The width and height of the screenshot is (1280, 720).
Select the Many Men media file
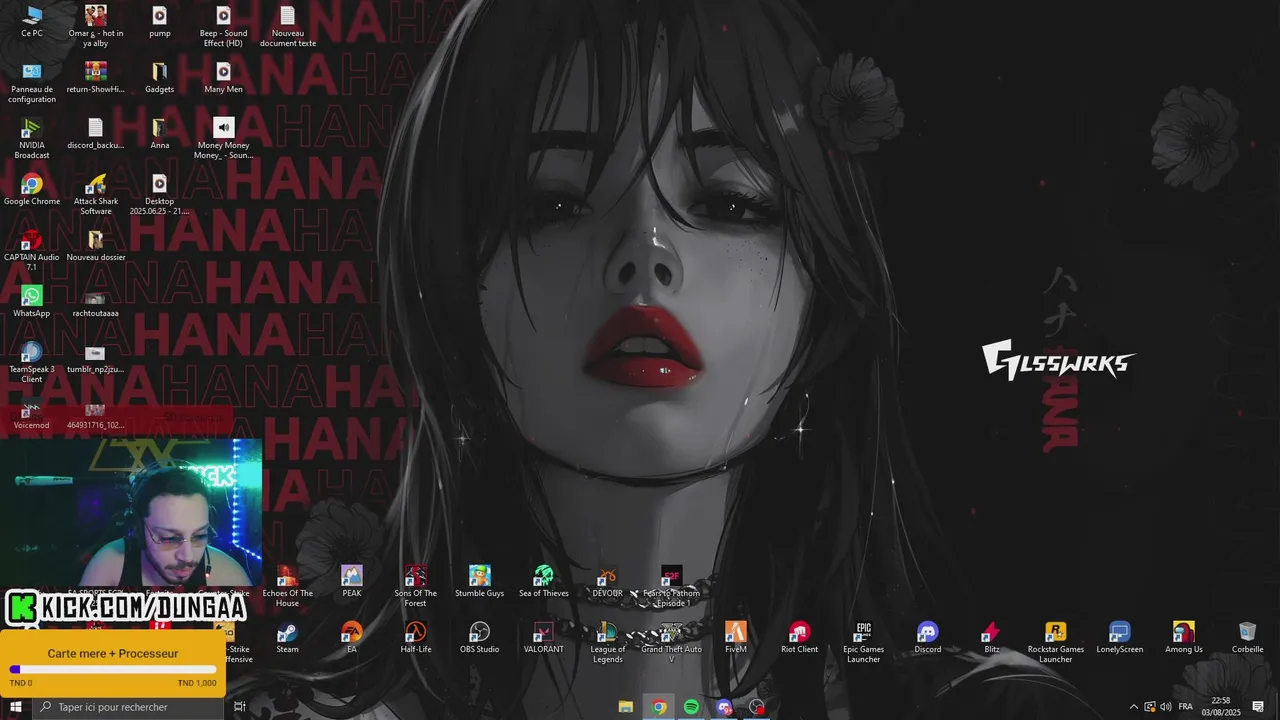(223, 78)
